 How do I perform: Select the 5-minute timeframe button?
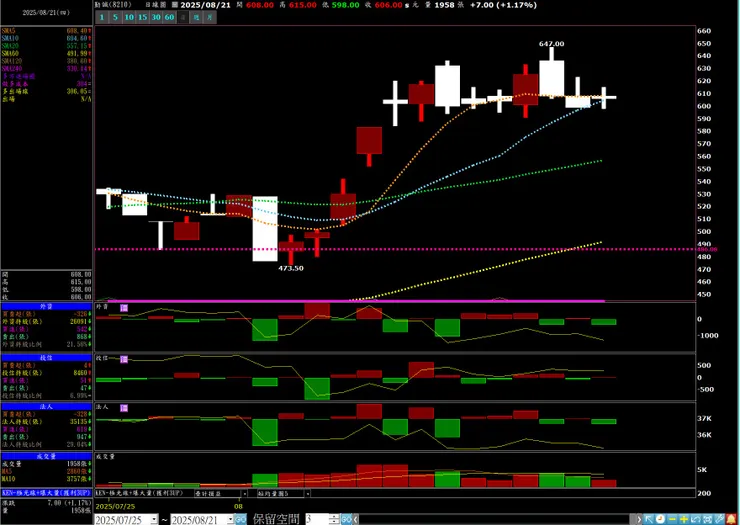coord(115,17)
